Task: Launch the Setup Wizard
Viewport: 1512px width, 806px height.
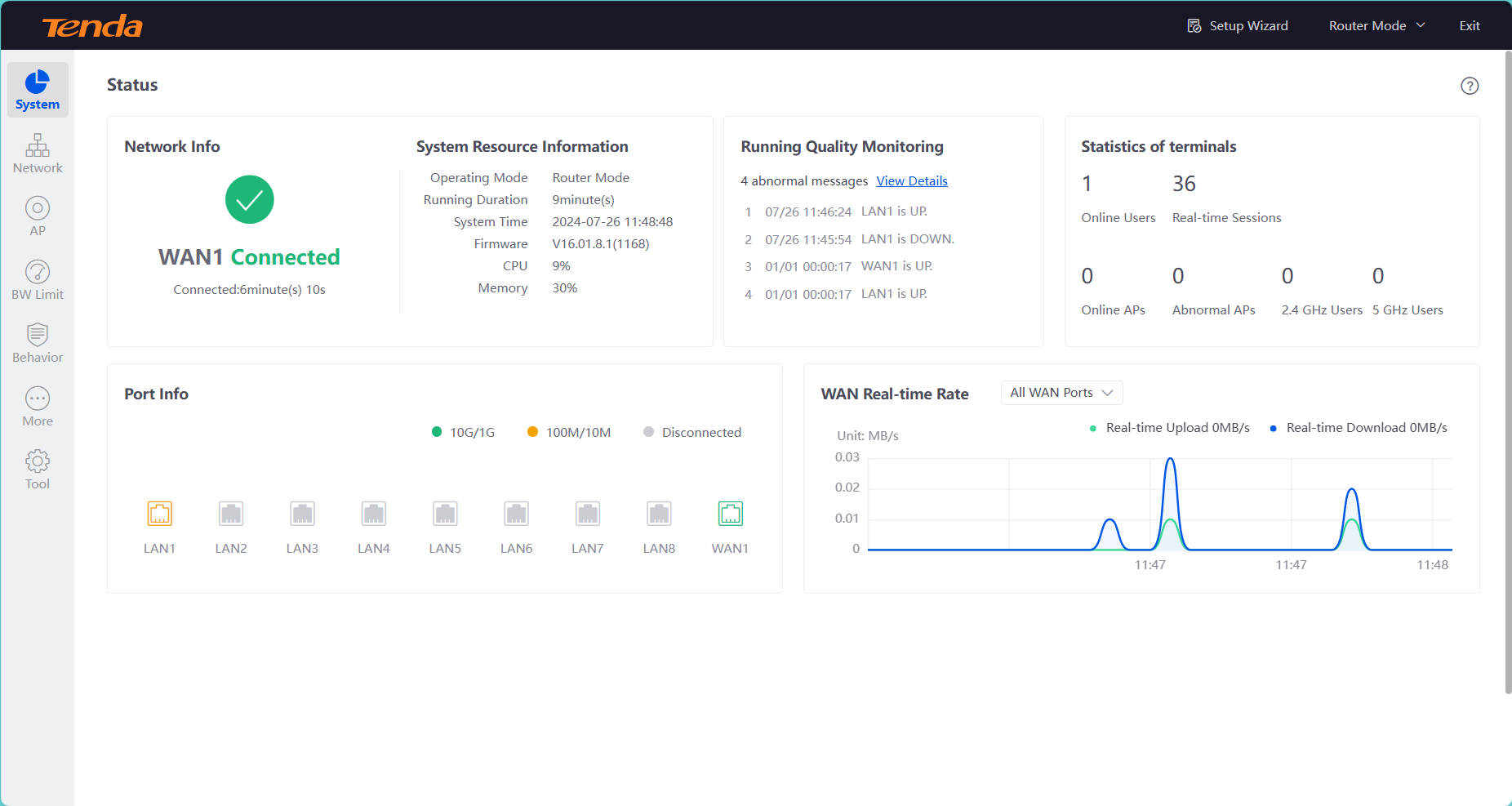Action: [1238, 26]
